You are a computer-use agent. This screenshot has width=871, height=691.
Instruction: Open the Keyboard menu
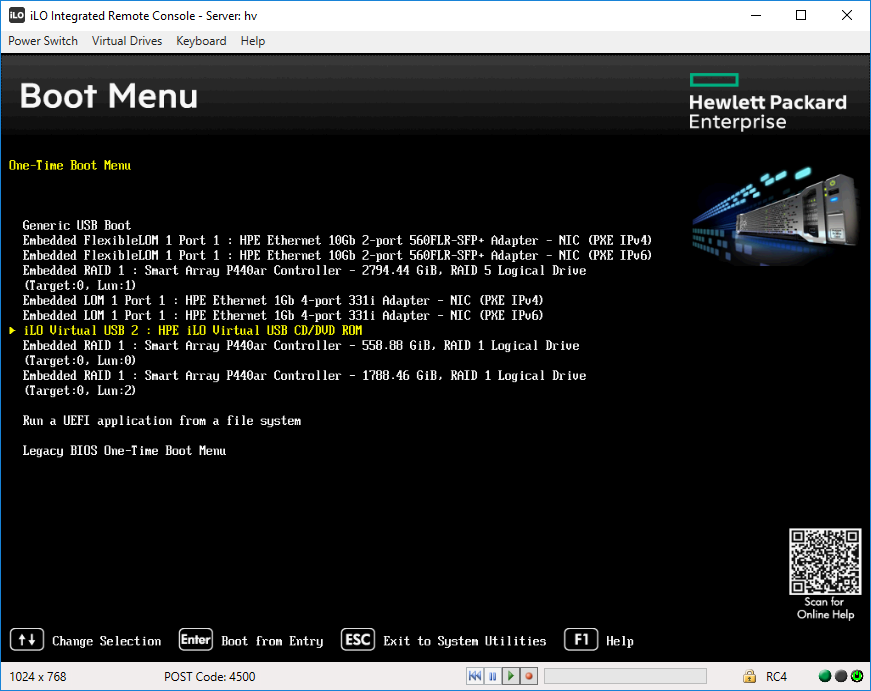(201, 41)
